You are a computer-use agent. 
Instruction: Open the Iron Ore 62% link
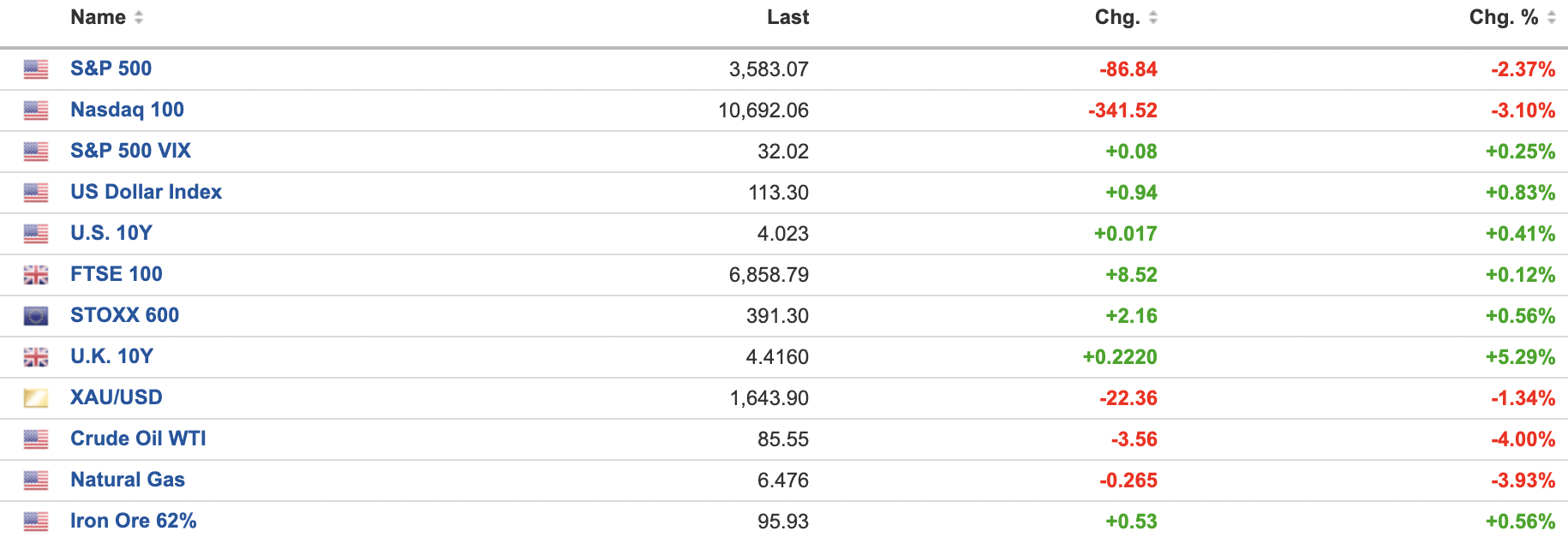133,521
